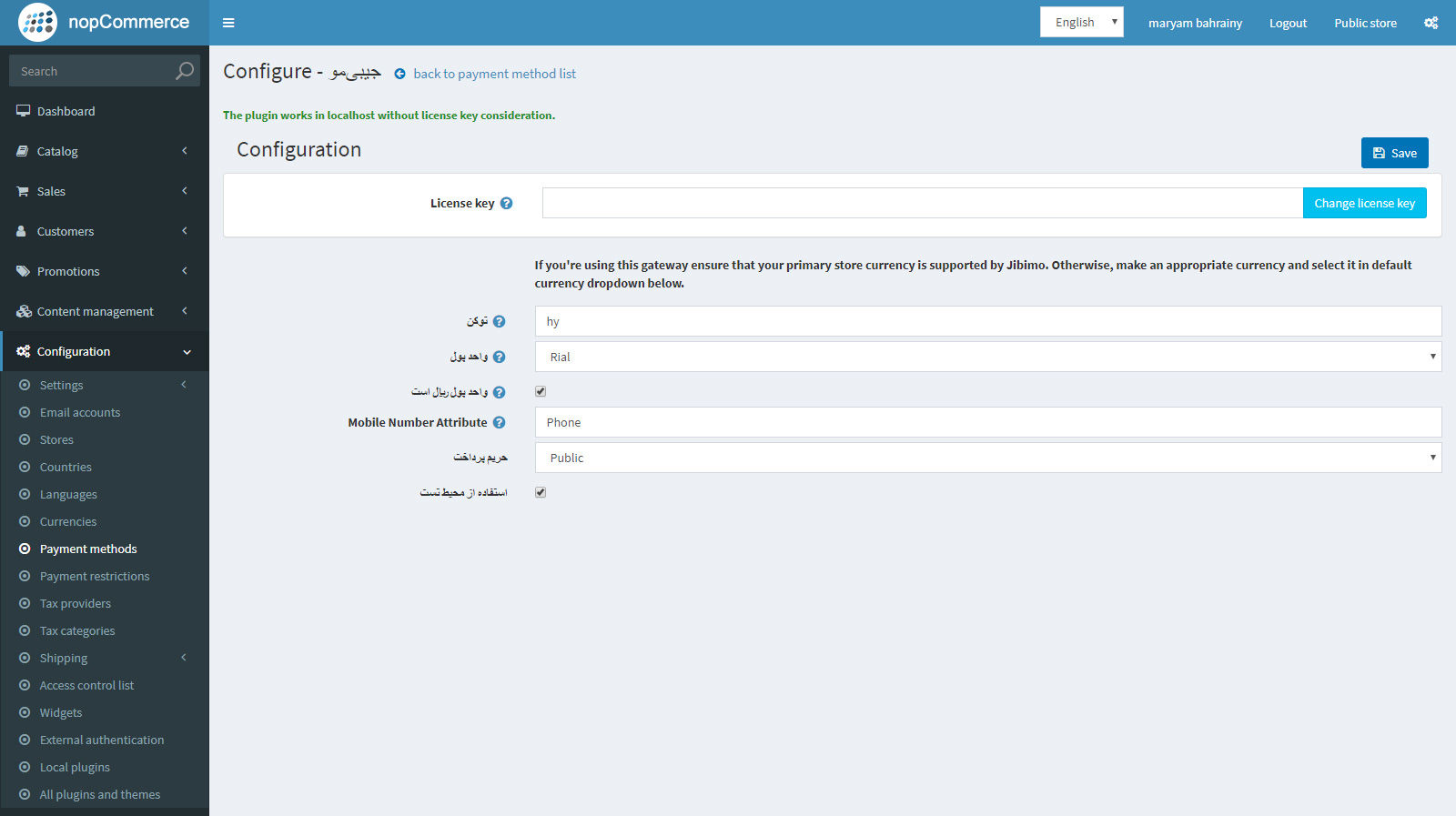Image resolution: width=1456 pixels, height=816 pixels.
Task: Open Access control list in sidebar
Action: (x=86, y=685)
